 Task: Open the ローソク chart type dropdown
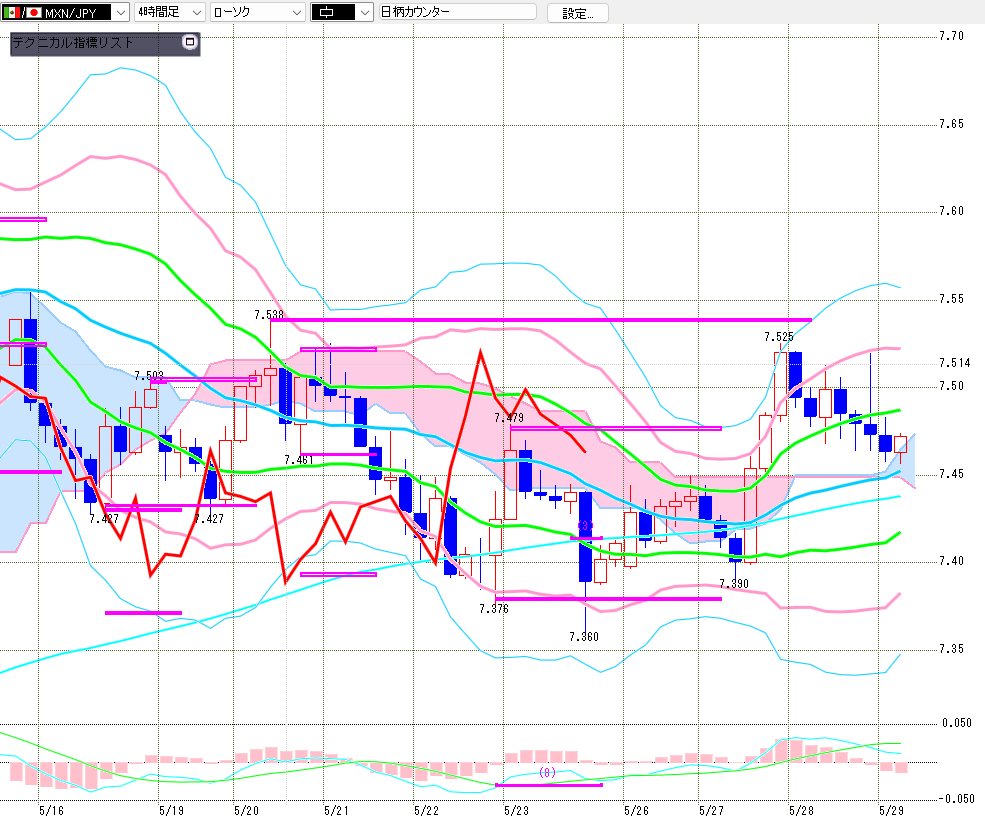pos(258,13)
